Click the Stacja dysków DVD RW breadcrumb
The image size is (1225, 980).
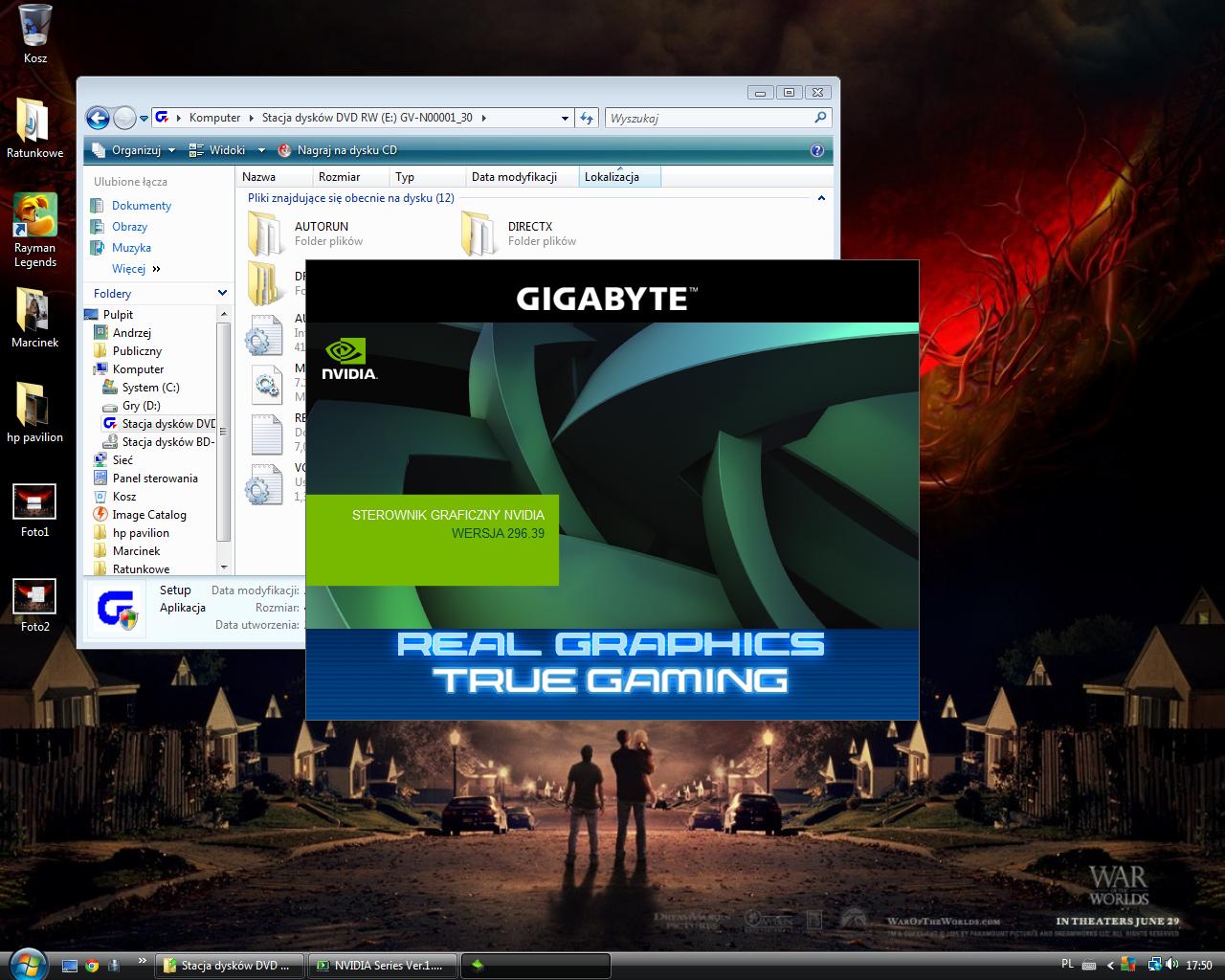pyautogui.click(x=367, y=118)
